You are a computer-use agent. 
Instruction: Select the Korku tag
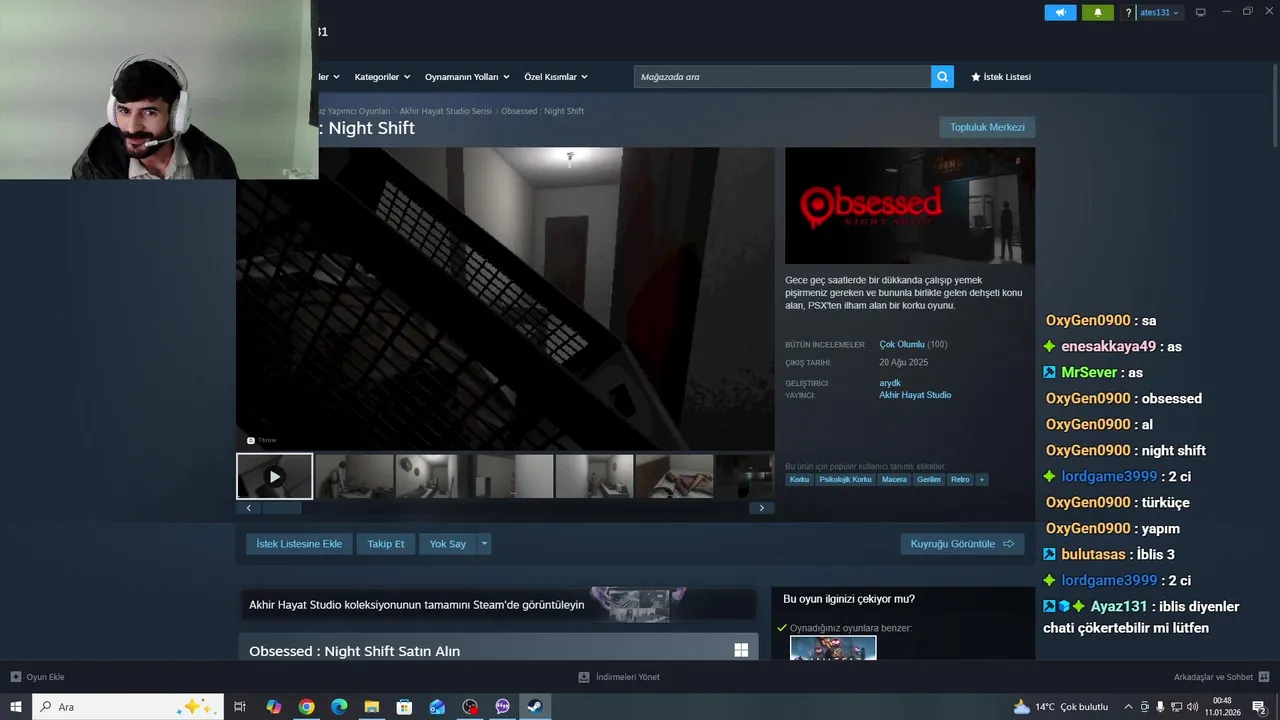[799, 480]
